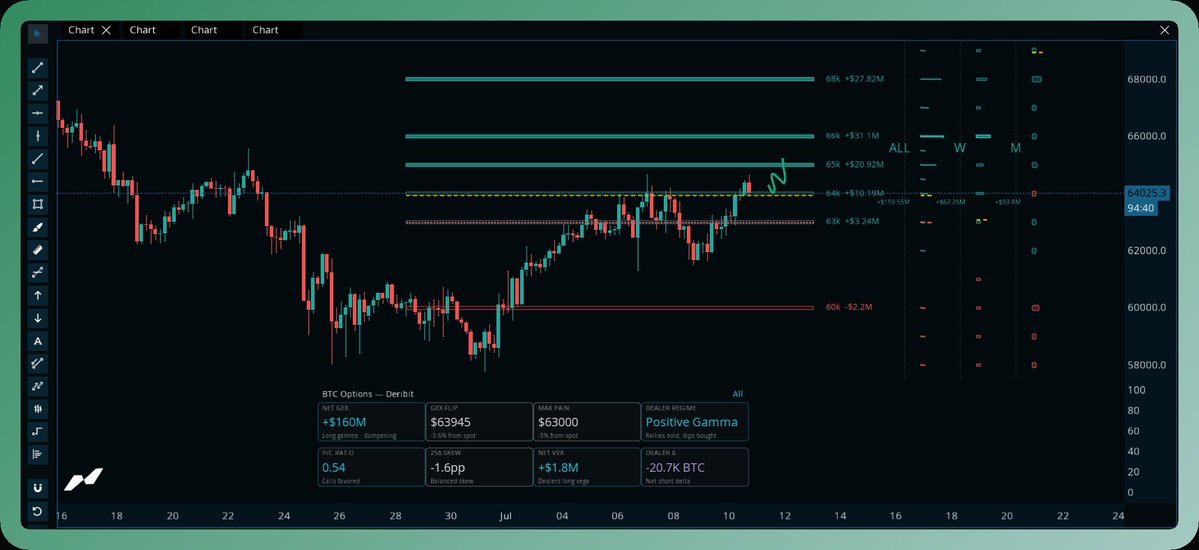Switch to the first Chart tab
1199x550 pixels.
pos(81,30)
